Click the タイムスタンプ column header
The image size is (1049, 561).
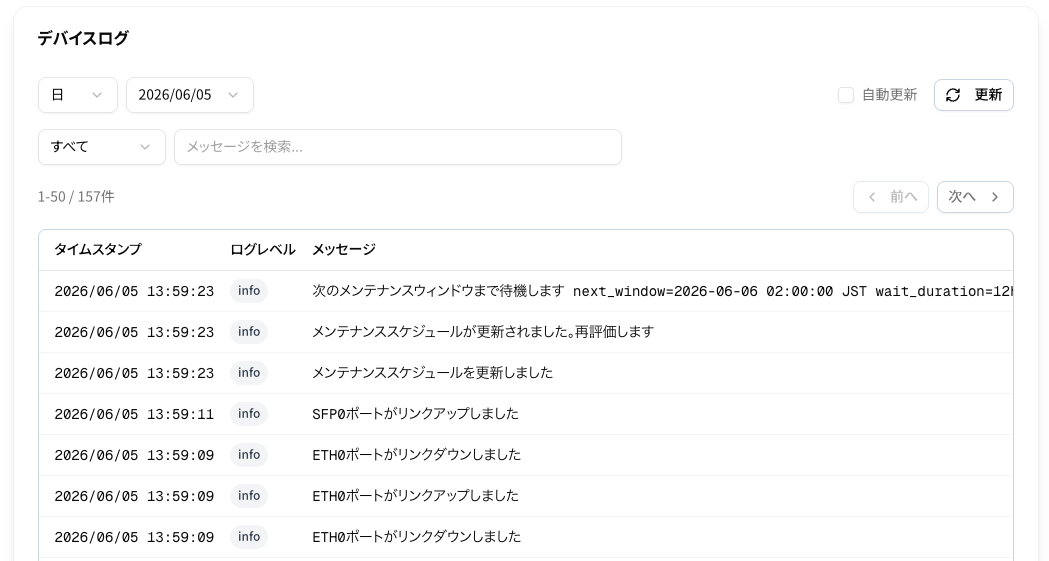tap(98, 249)
